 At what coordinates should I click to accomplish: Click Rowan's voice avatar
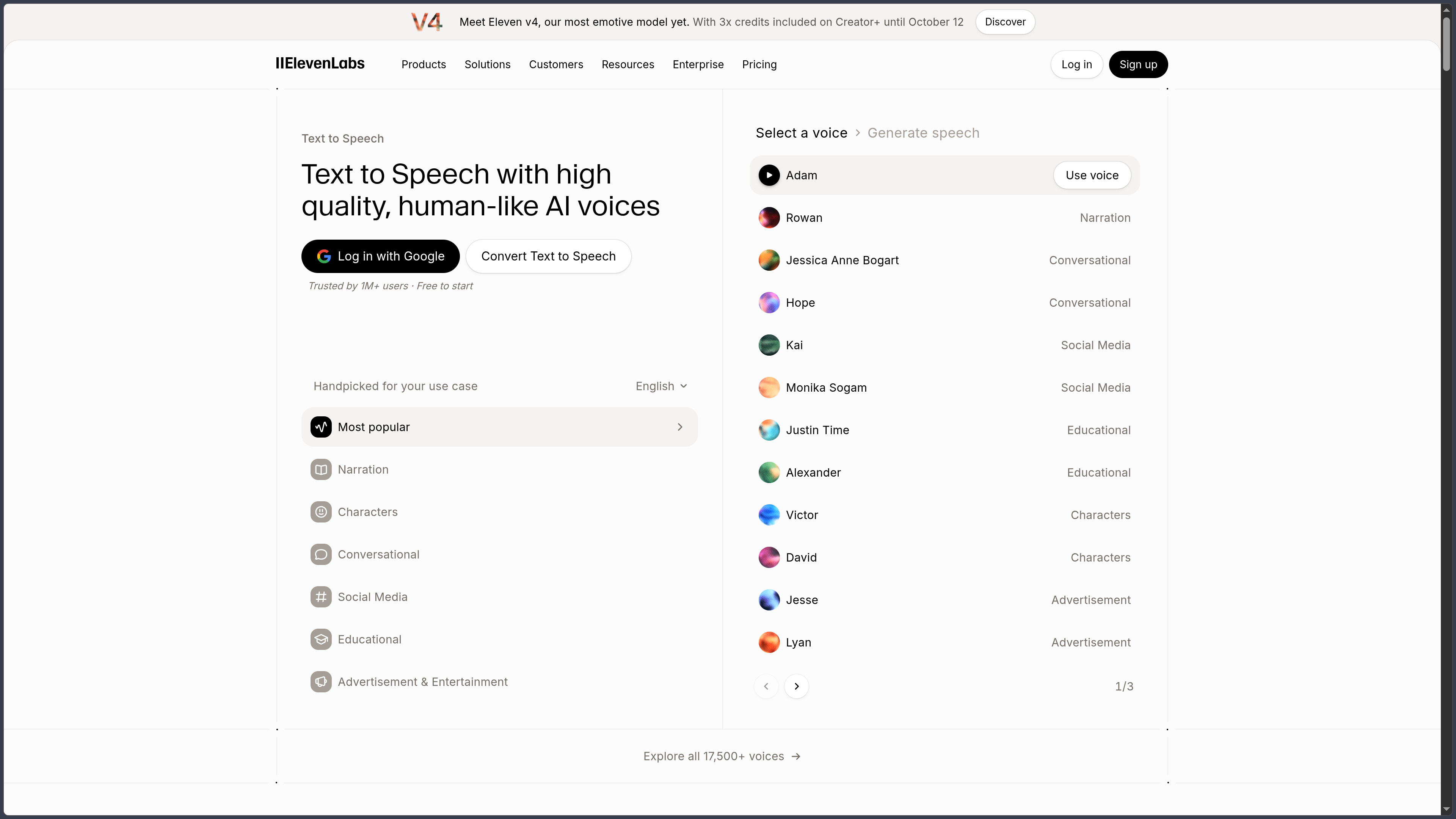[769, 218]
